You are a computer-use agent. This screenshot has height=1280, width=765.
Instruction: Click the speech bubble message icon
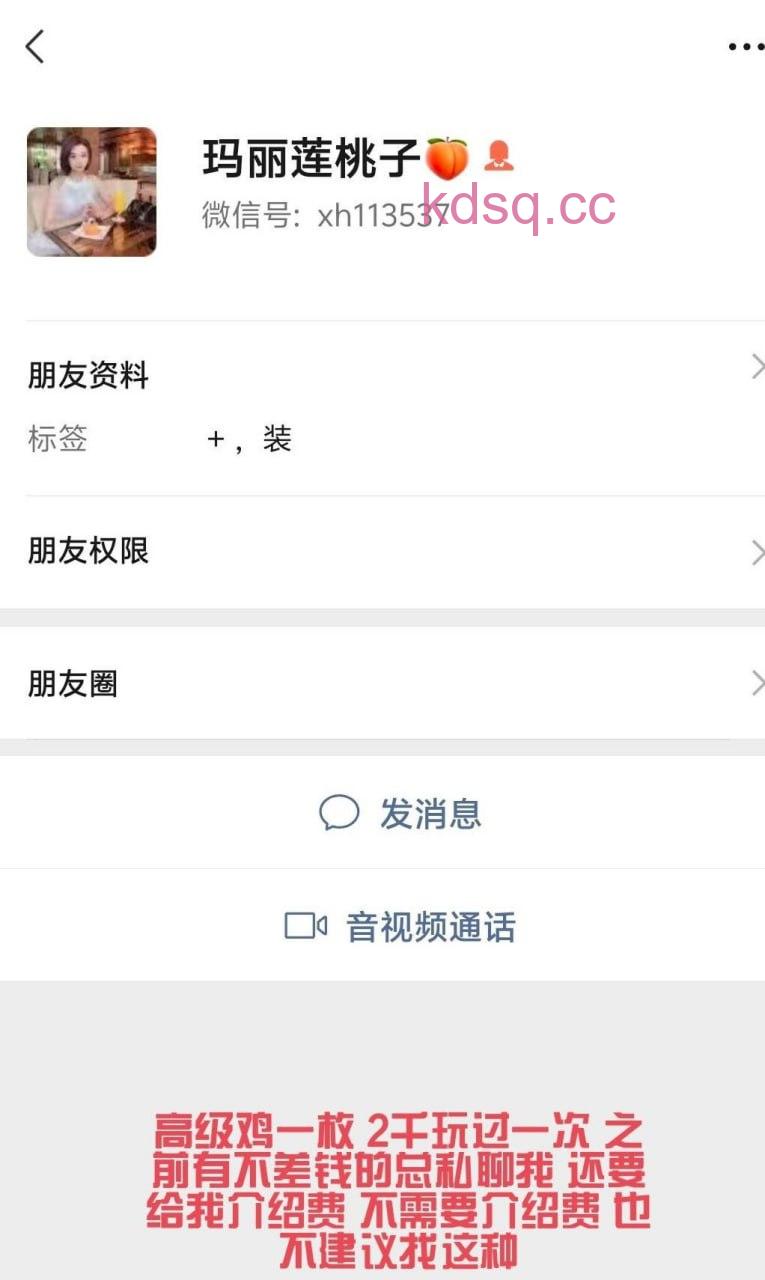(x=339, y=813)
